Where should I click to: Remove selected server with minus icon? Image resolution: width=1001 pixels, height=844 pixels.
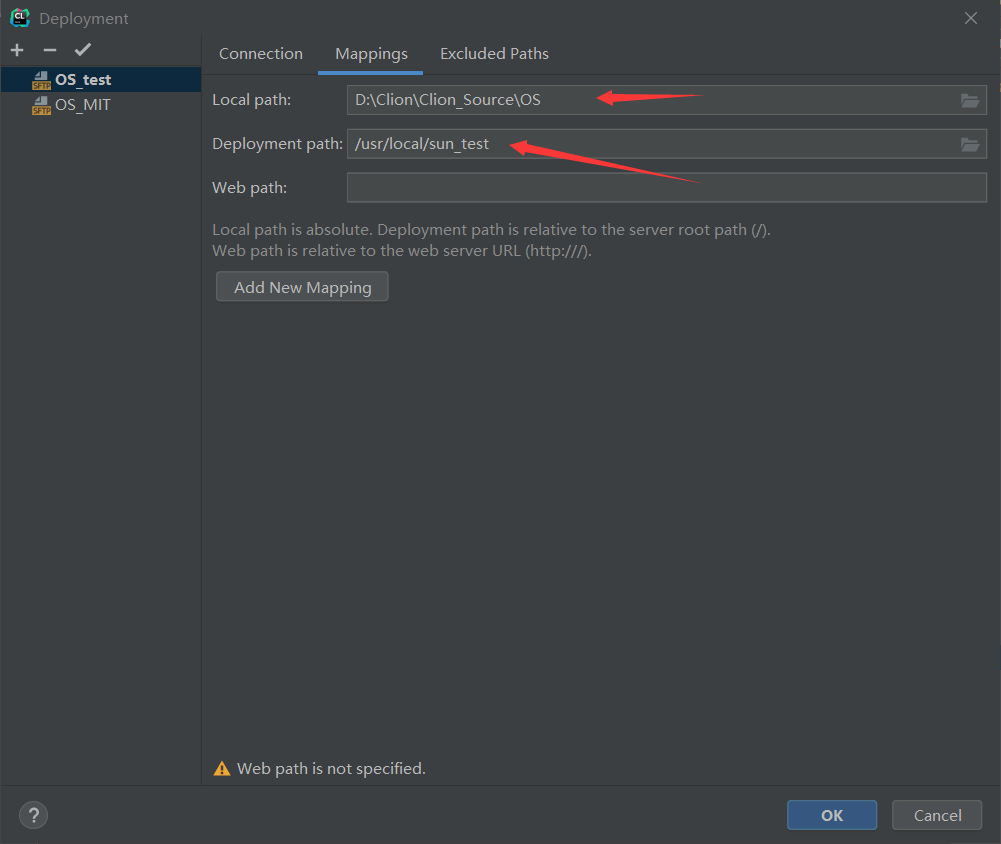tap(50, 50)
